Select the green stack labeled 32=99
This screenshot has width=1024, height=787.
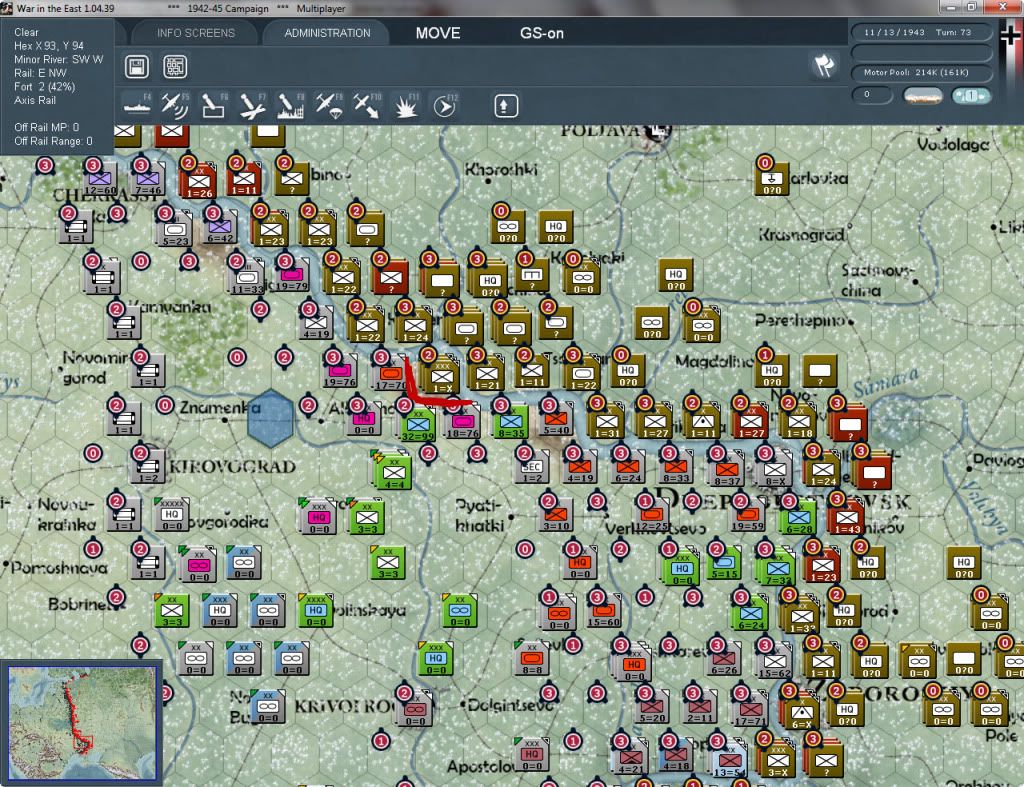click(x=418, y=425)
